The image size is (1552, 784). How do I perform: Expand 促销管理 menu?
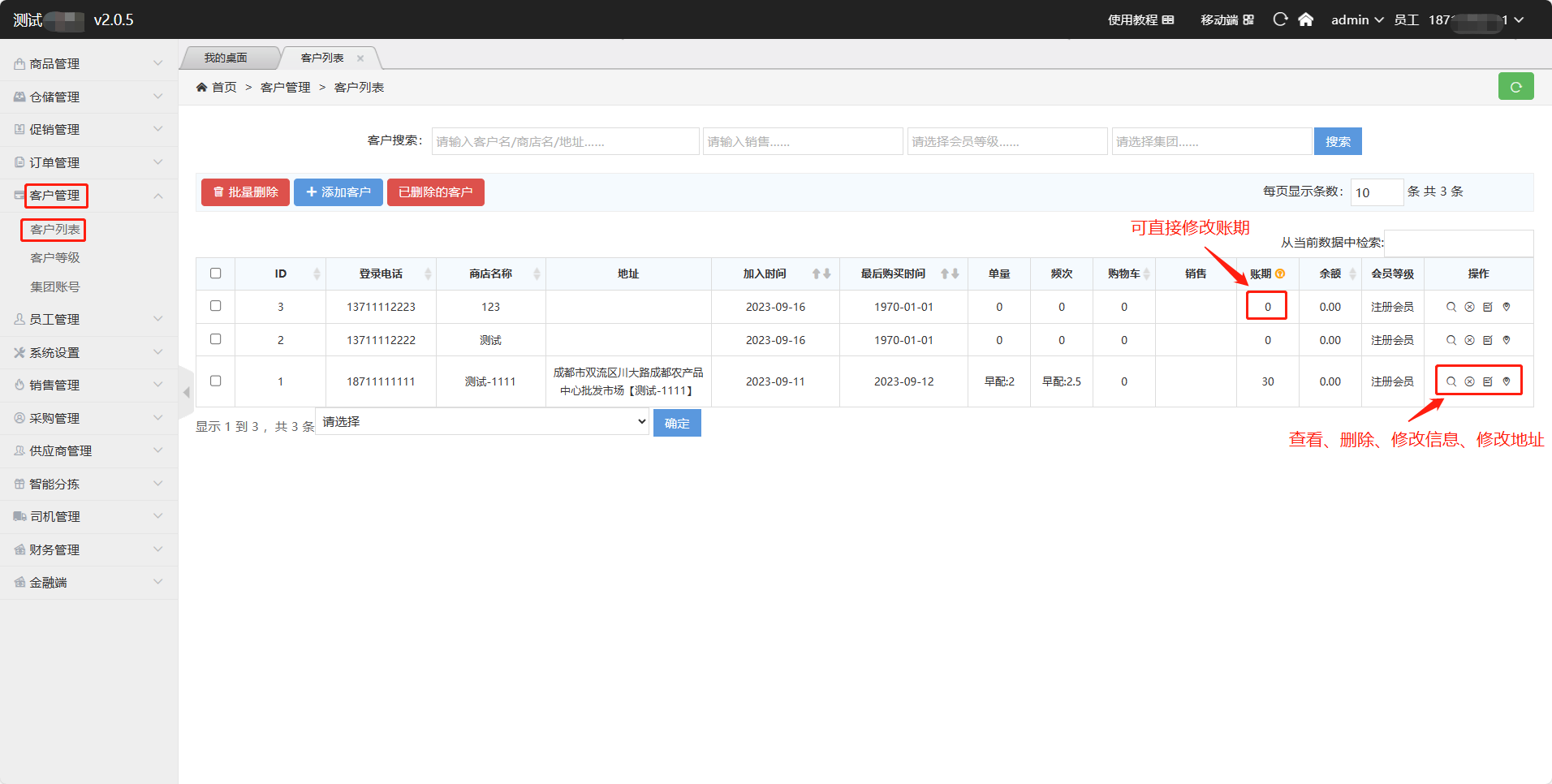(x=88, y=130)
